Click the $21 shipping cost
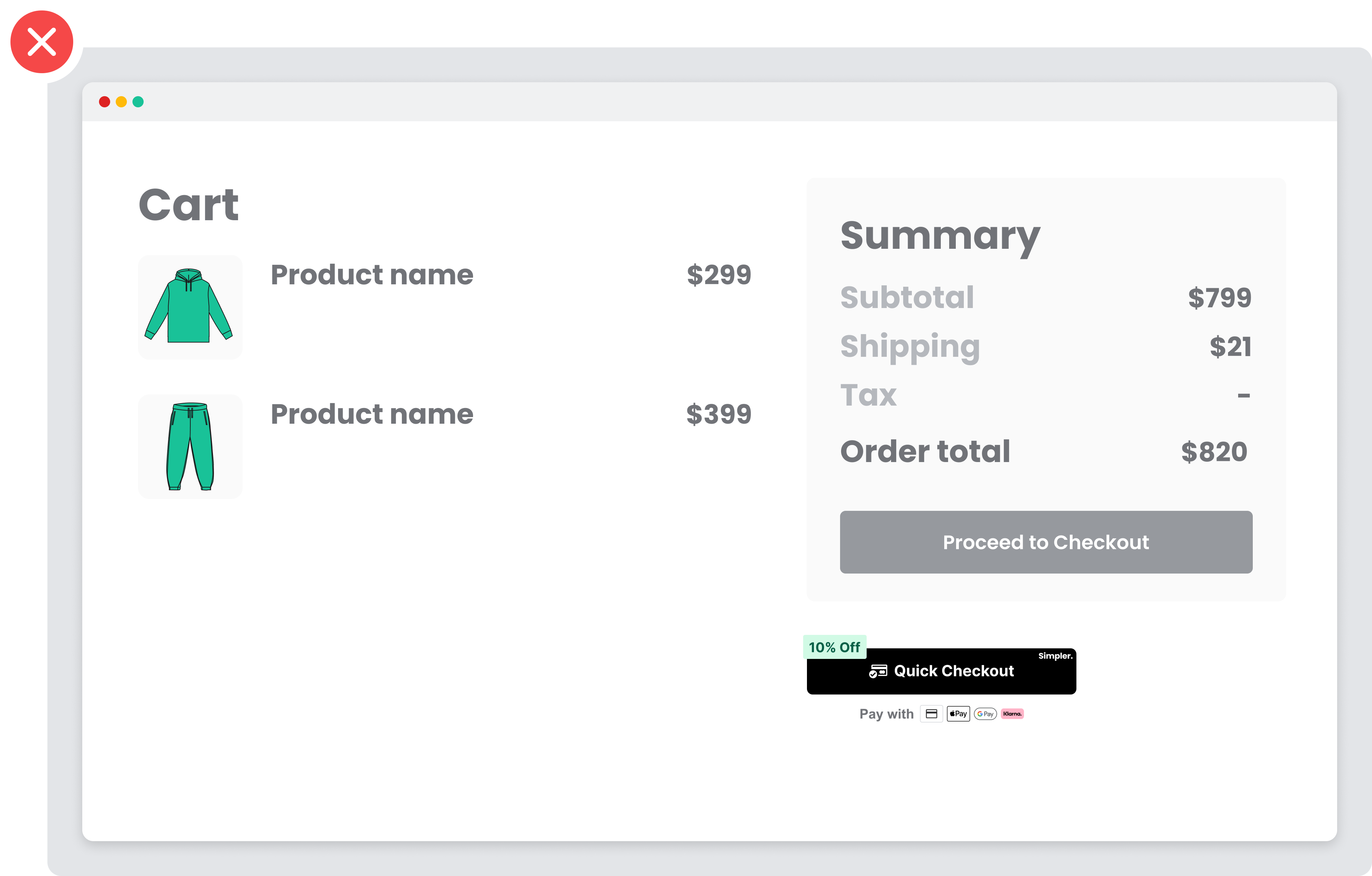Viewport: 1372px width, 876px height. [x=1230, y=346]
